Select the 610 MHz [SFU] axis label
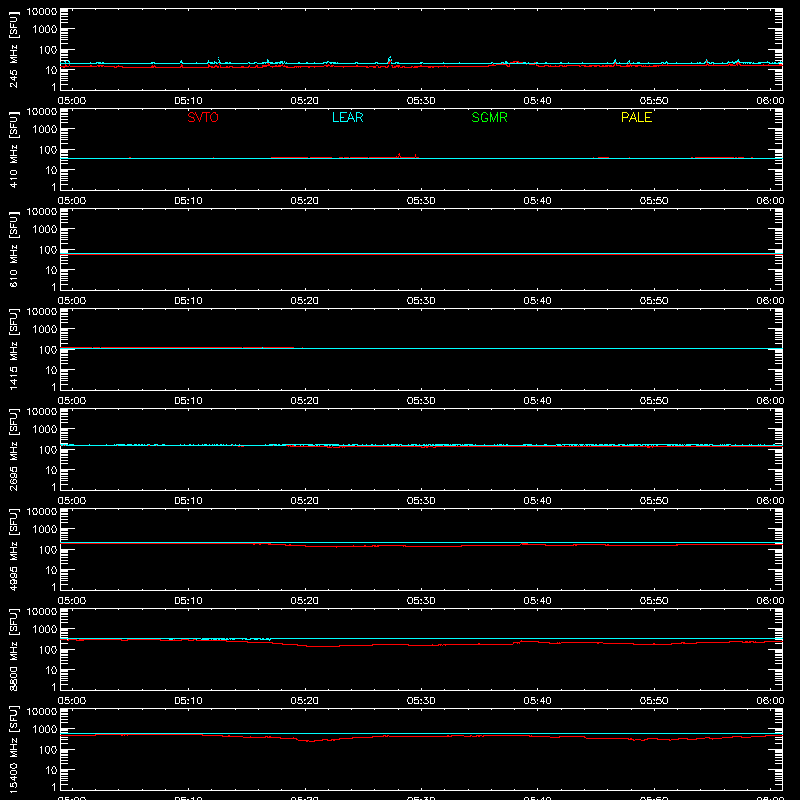 point(13,250)
